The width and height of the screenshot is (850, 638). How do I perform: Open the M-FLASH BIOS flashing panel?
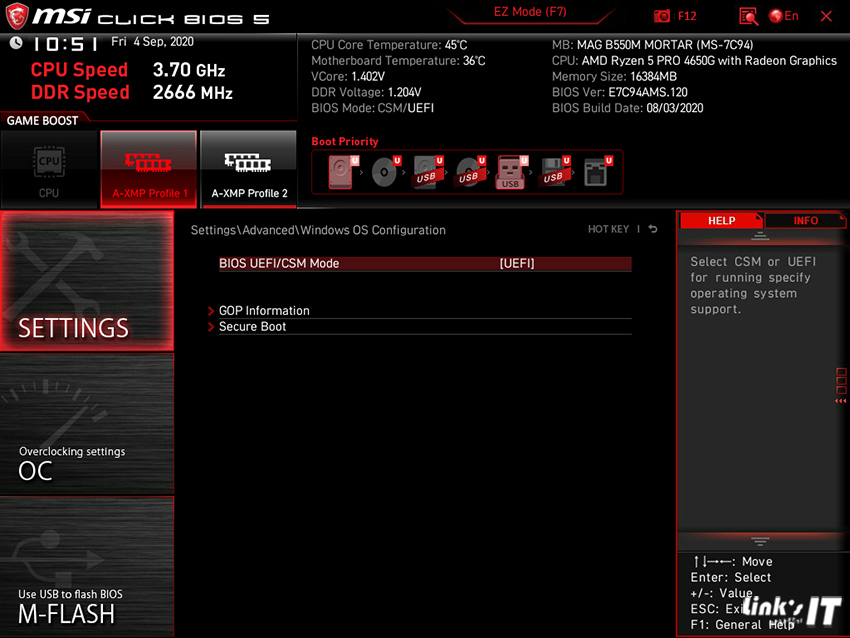coord(87,566)
